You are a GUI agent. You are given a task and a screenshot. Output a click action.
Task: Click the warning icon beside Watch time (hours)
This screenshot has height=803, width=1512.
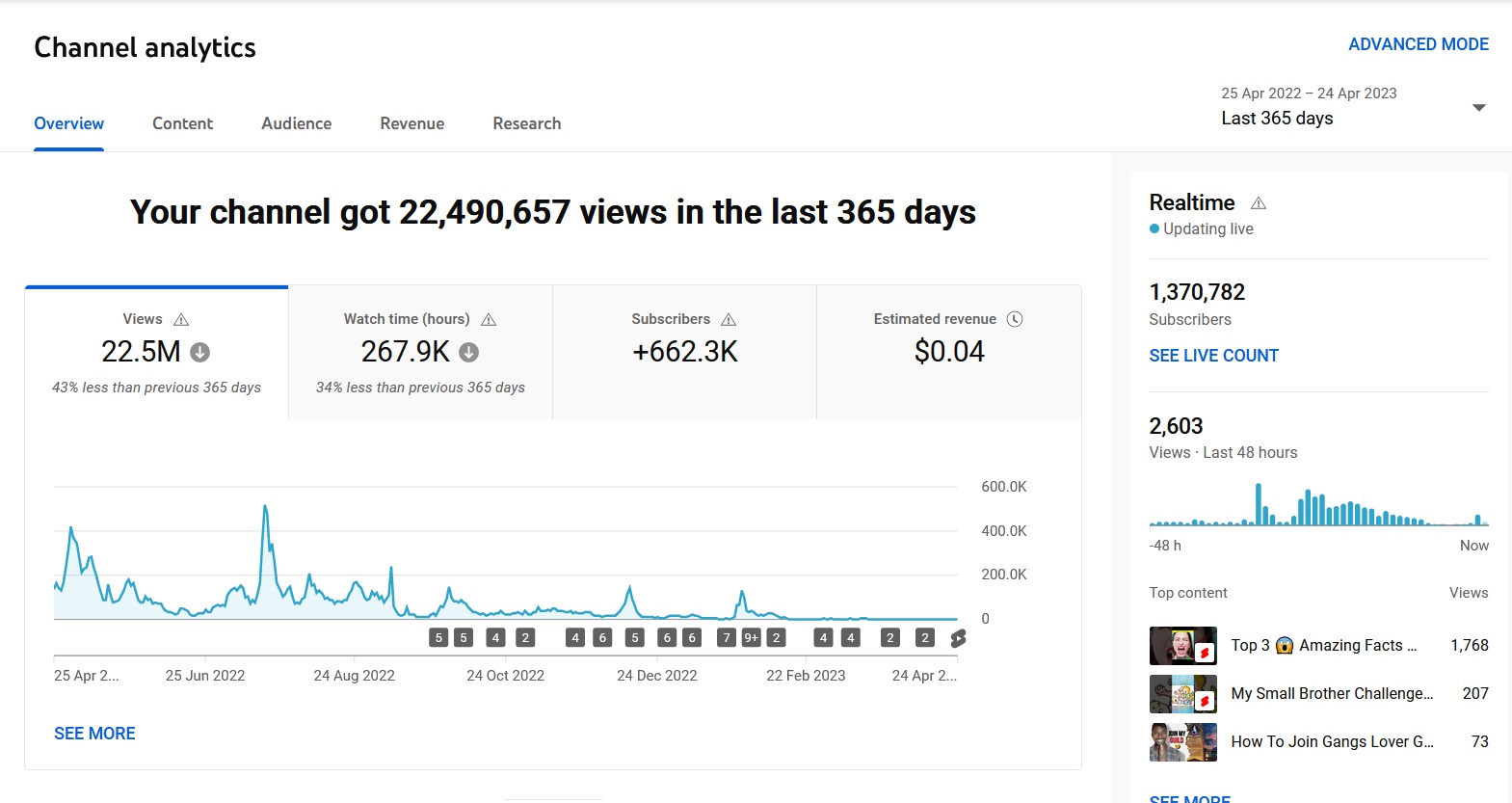(x=489, y=319)
